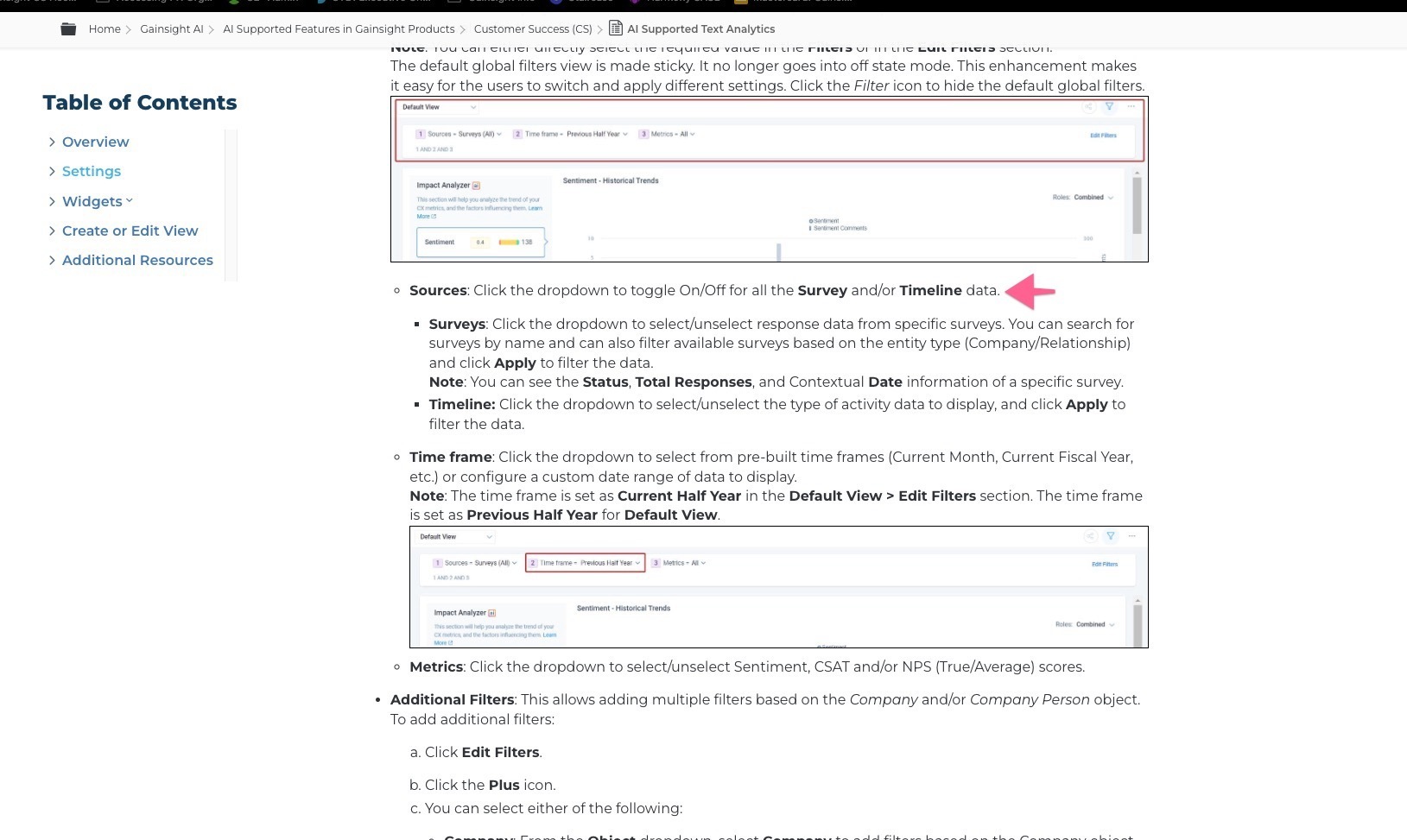
Task: Click the bold 'Plus' in step b
Action: pos(504,785)
